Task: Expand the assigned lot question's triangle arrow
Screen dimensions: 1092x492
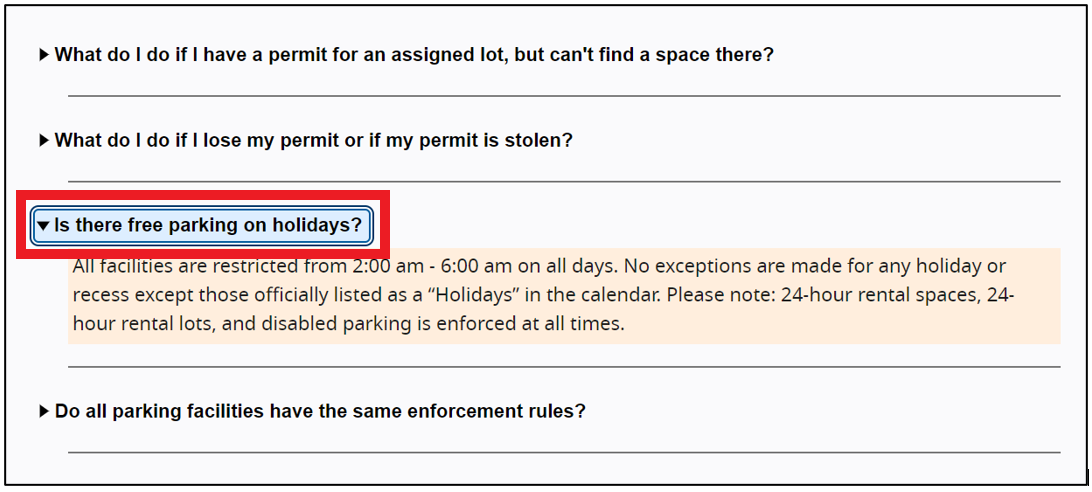Action: coord(44,55)
